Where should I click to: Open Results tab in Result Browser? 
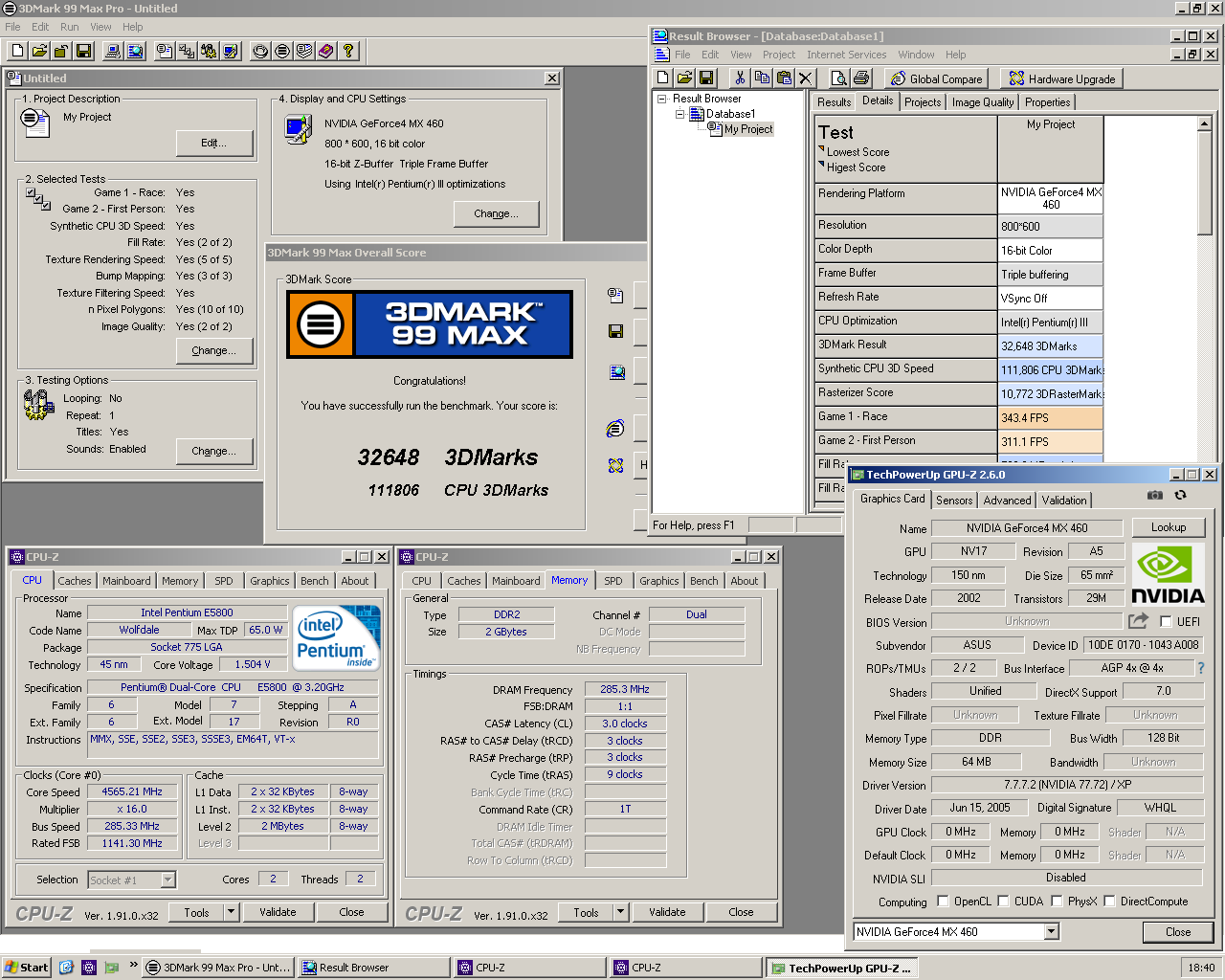834,102
